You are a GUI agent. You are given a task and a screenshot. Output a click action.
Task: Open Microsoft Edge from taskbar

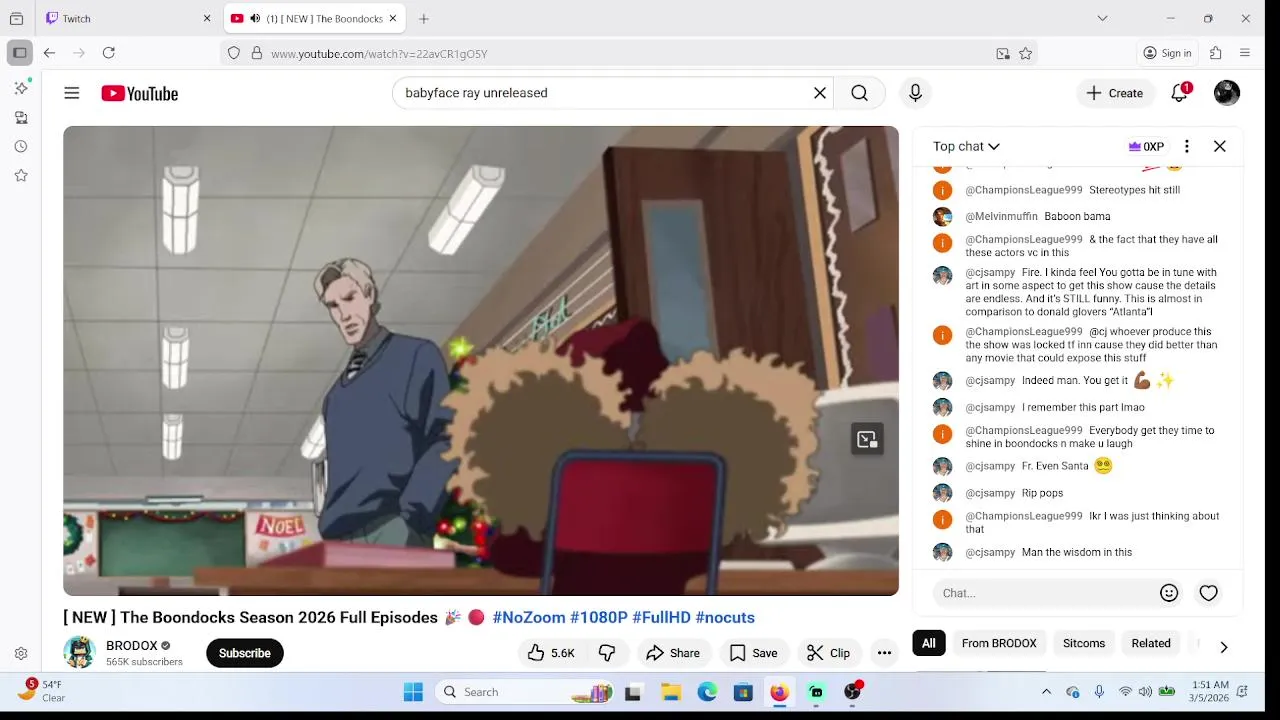point(707,692)
